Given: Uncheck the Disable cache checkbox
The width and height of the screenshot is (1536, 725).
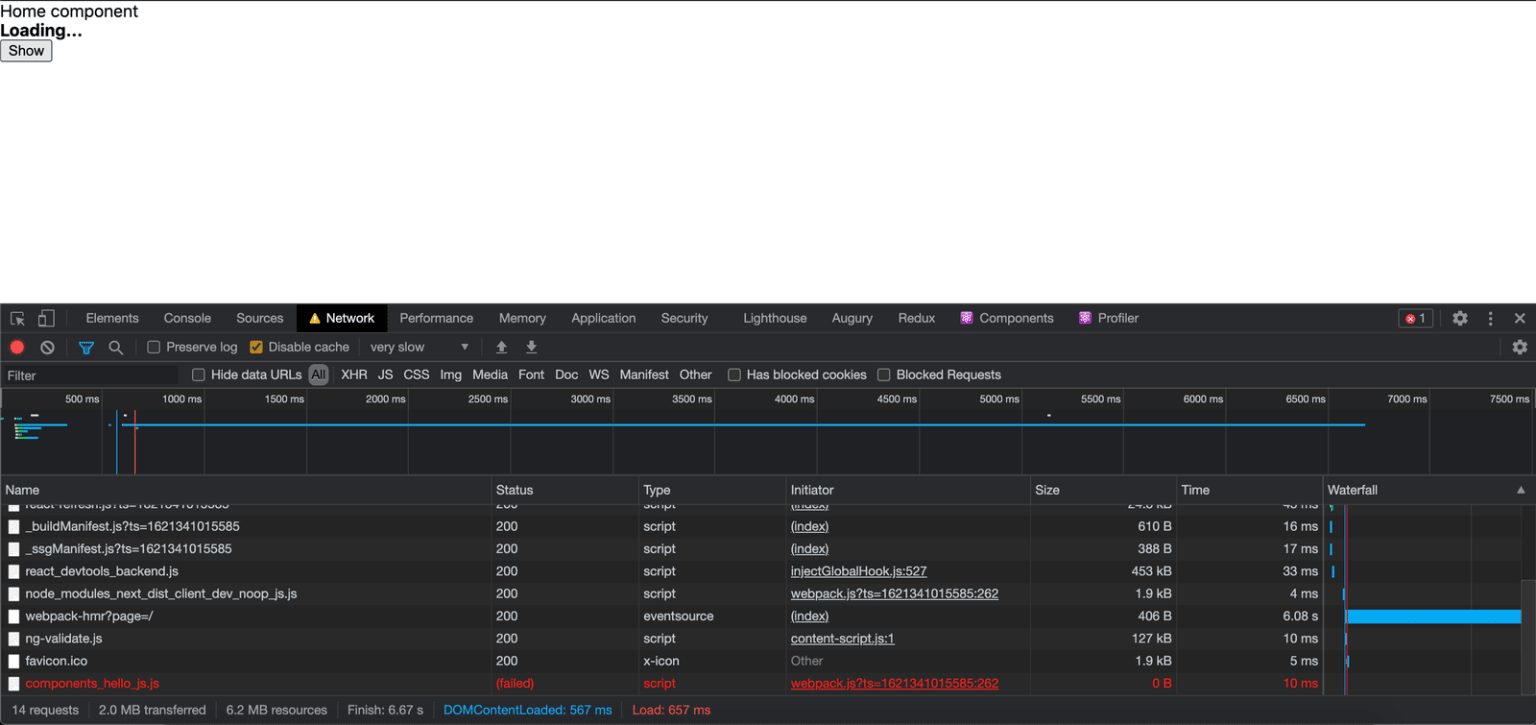Looking at the screenshot, I should coord(256,347).
